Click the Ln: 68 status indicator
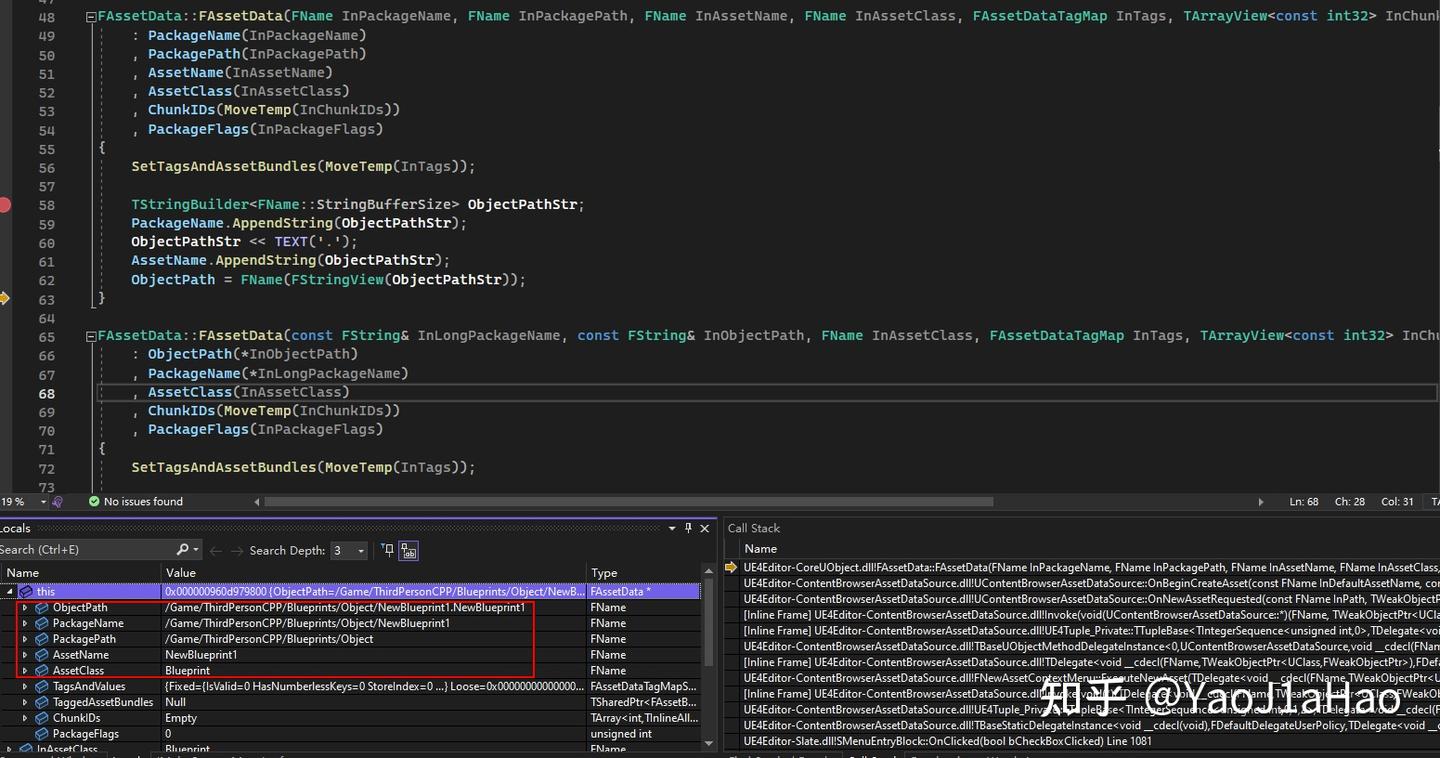Screen dimensions: 1440x758 1304,502
